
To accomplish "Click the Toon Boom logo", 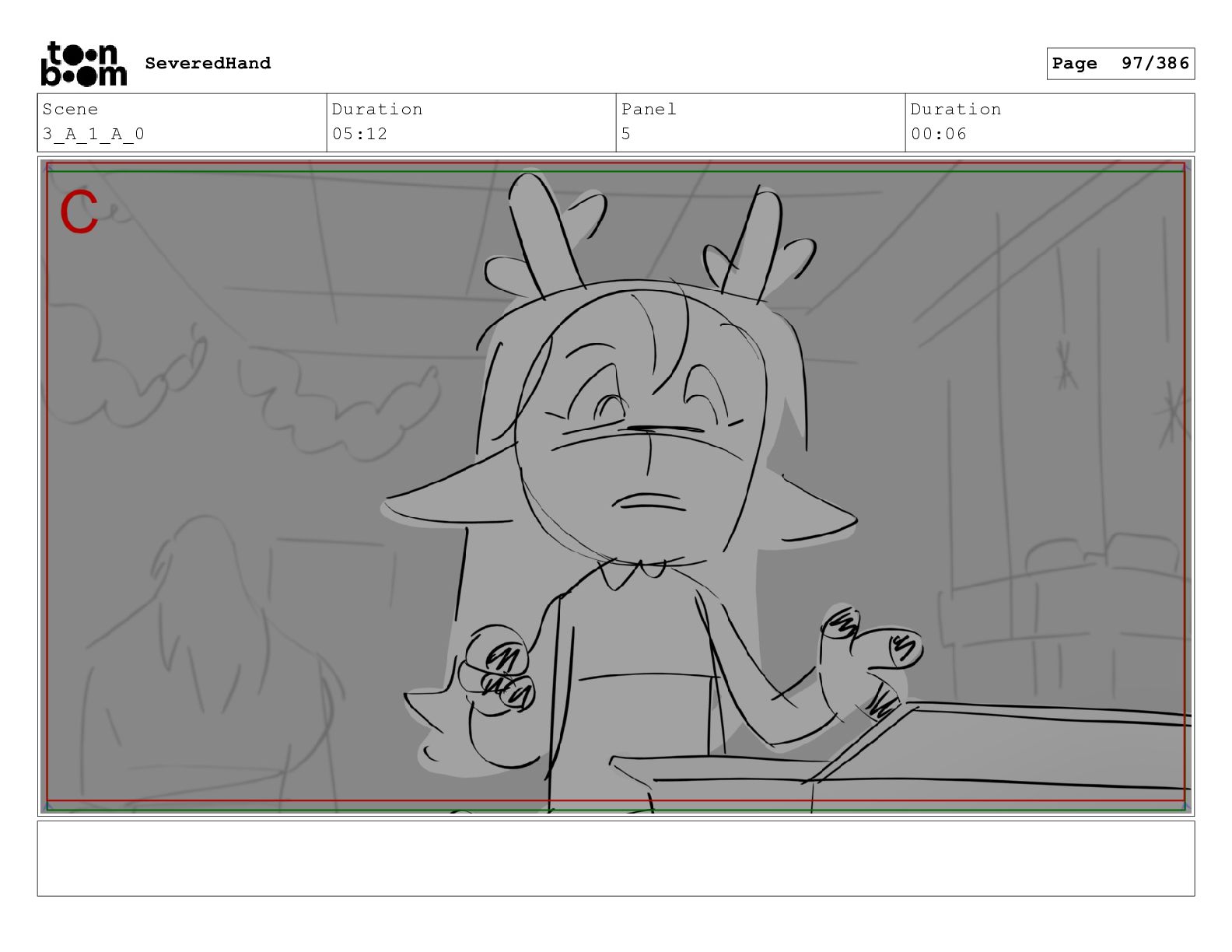I will [83, 63].
